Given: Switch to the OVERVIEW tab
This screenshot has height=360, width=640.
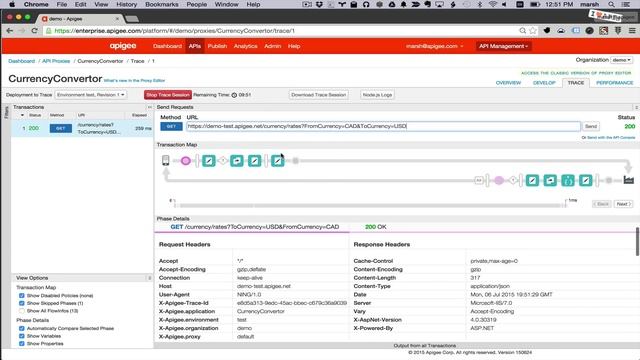Looking at the screenshot, I should pyautogui.click(x=508, y=83).
